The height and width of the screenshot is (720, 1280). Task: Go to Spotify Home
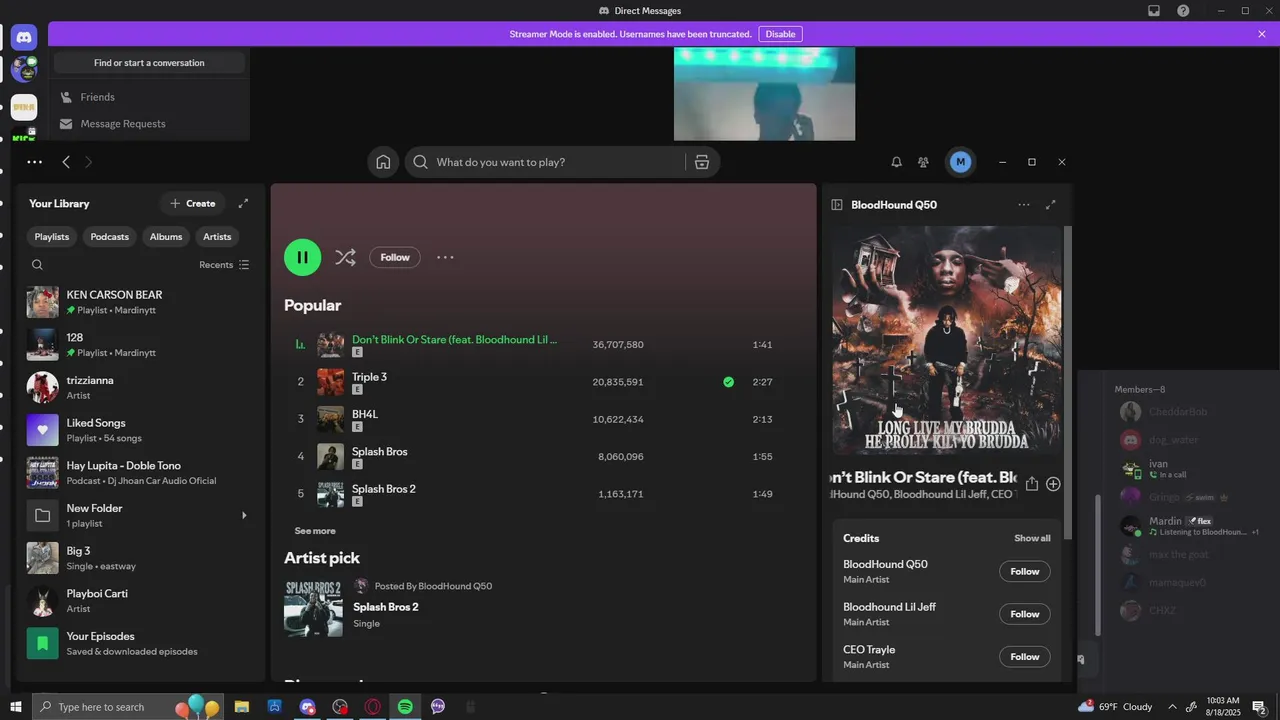click(x=383, y=162)
